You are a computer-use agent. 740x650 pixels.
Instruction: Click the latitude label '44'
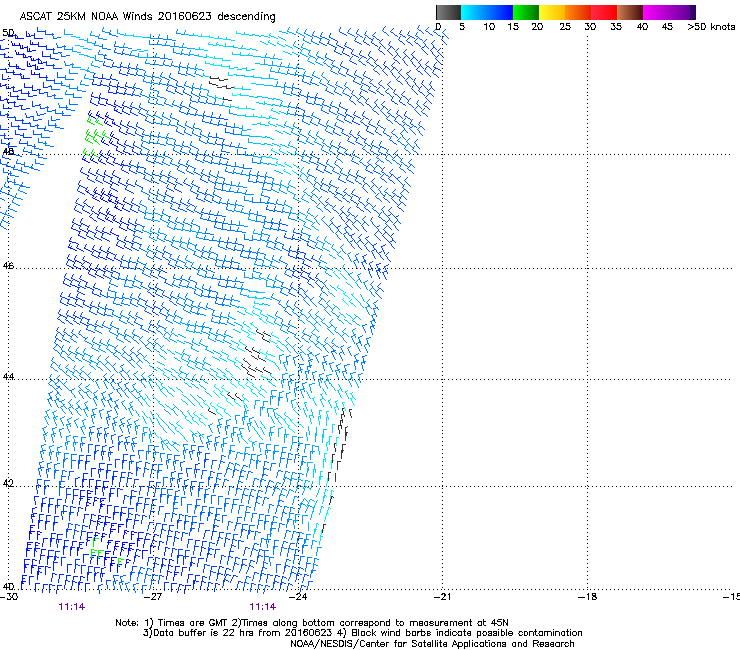click(8, 377)
